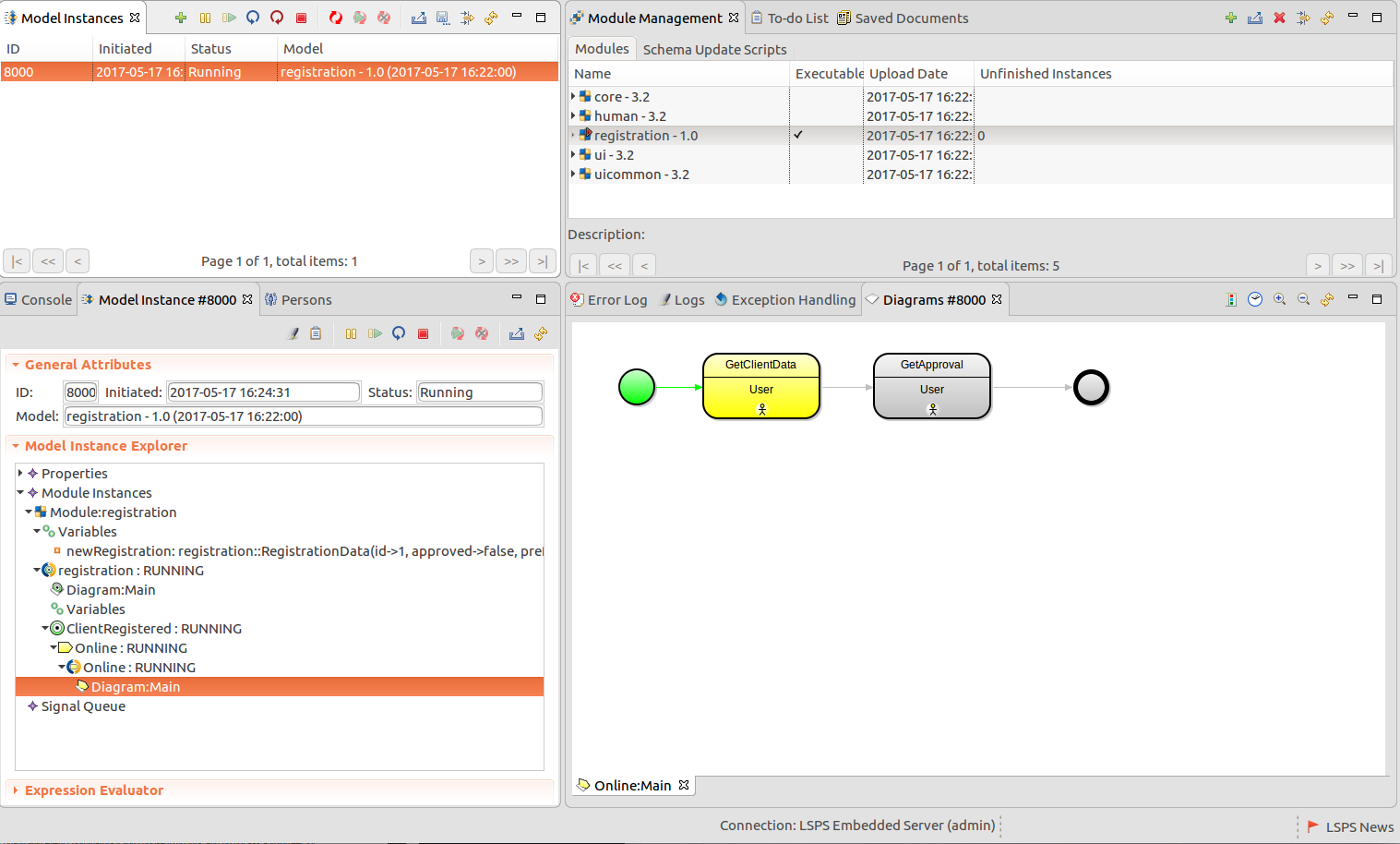Click filter arrows icon in Model Instances toolbar
The width and height of the screenshot is (1400, 844).
click(x=467, y=18)
